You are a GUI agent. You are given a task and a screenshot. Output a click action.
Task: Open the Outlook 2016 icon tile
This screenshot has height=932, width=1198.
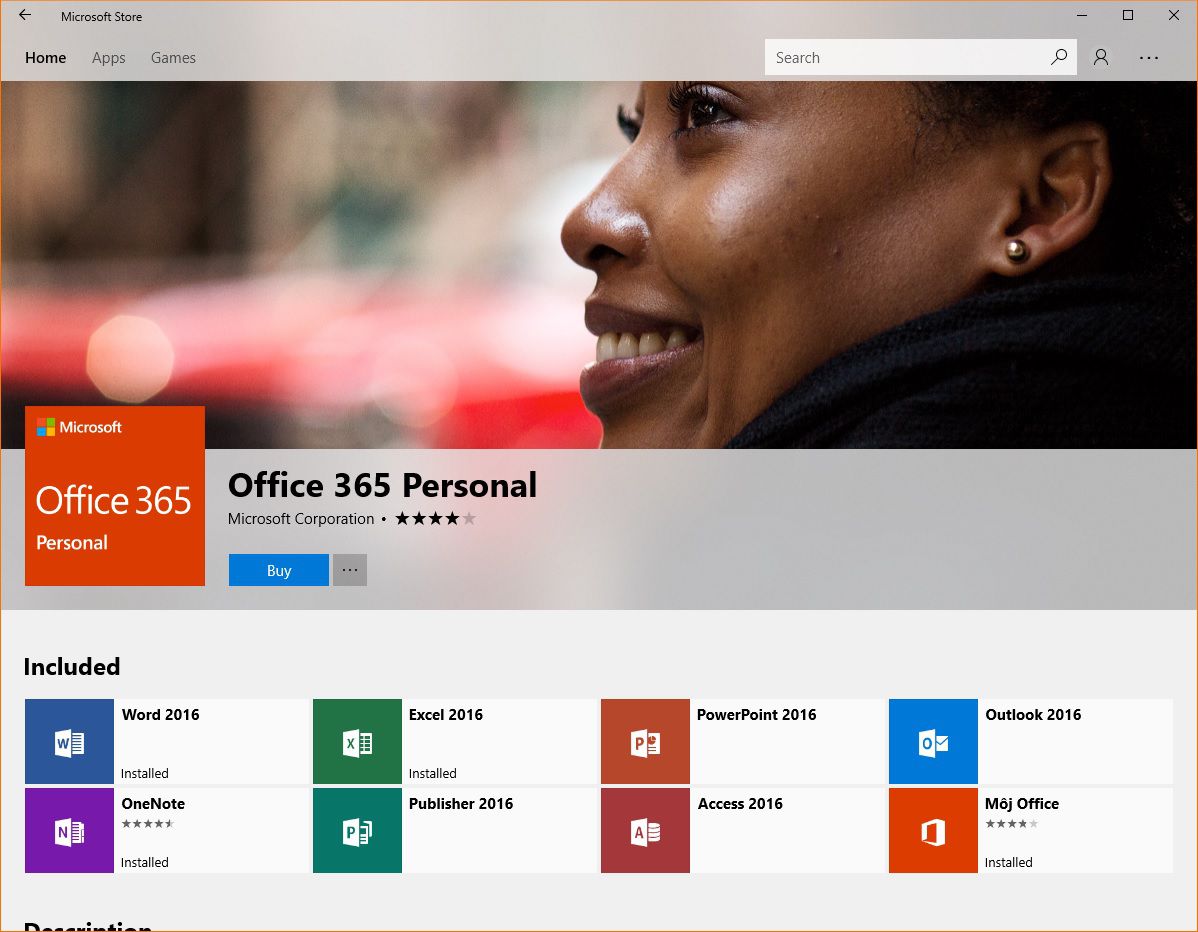tap(934, 742)
